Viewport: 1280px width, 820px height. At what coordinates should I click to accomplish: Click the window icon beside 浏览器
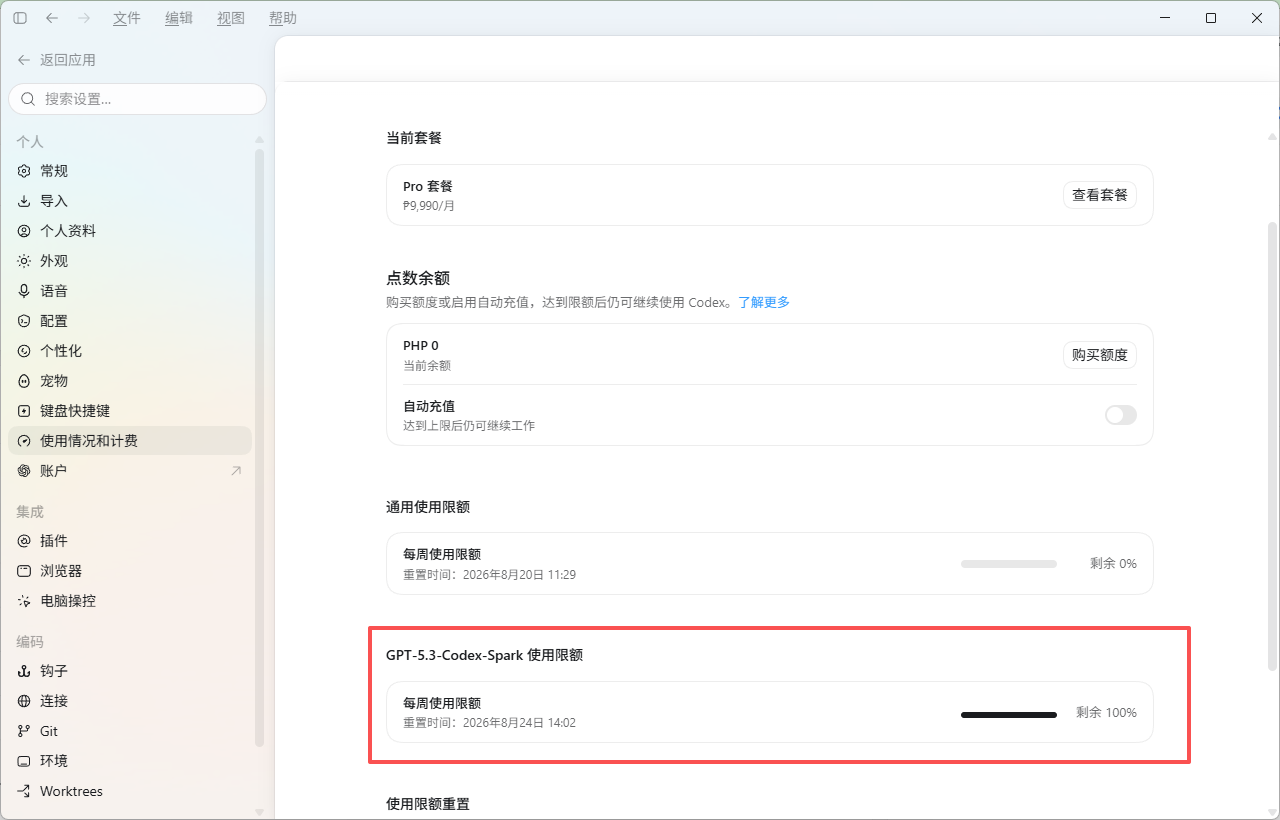(x=24, y=571)
